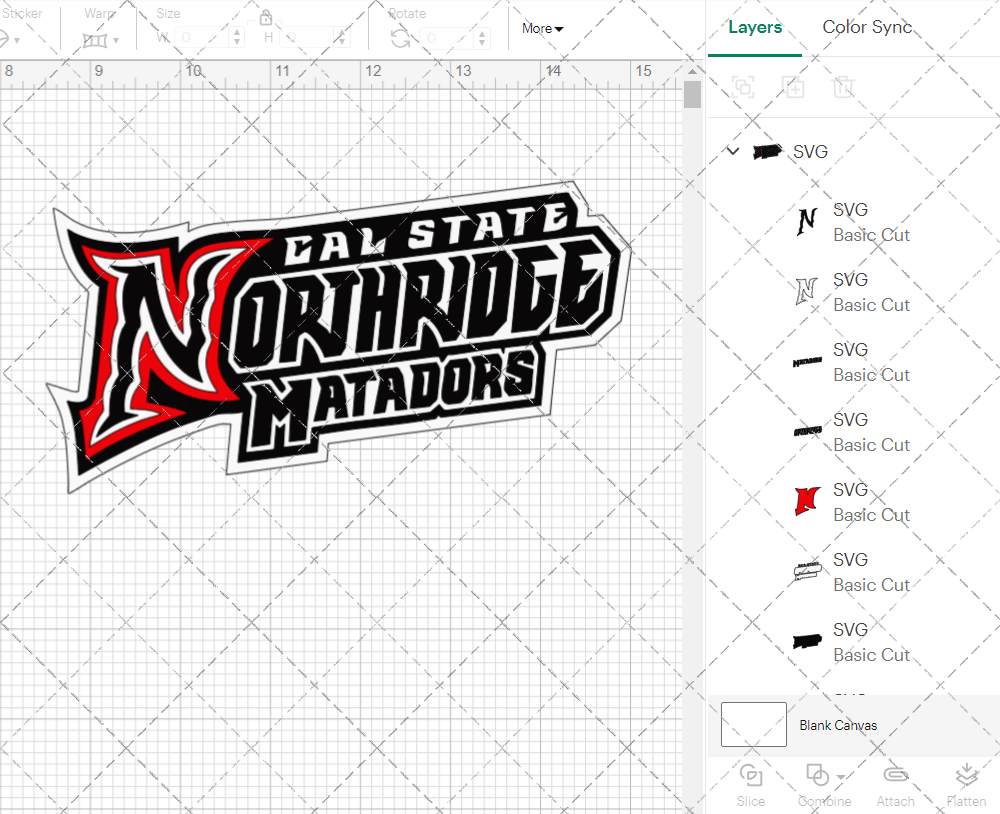
Task: Click the Duplicate layer icon
Action: 793,87
